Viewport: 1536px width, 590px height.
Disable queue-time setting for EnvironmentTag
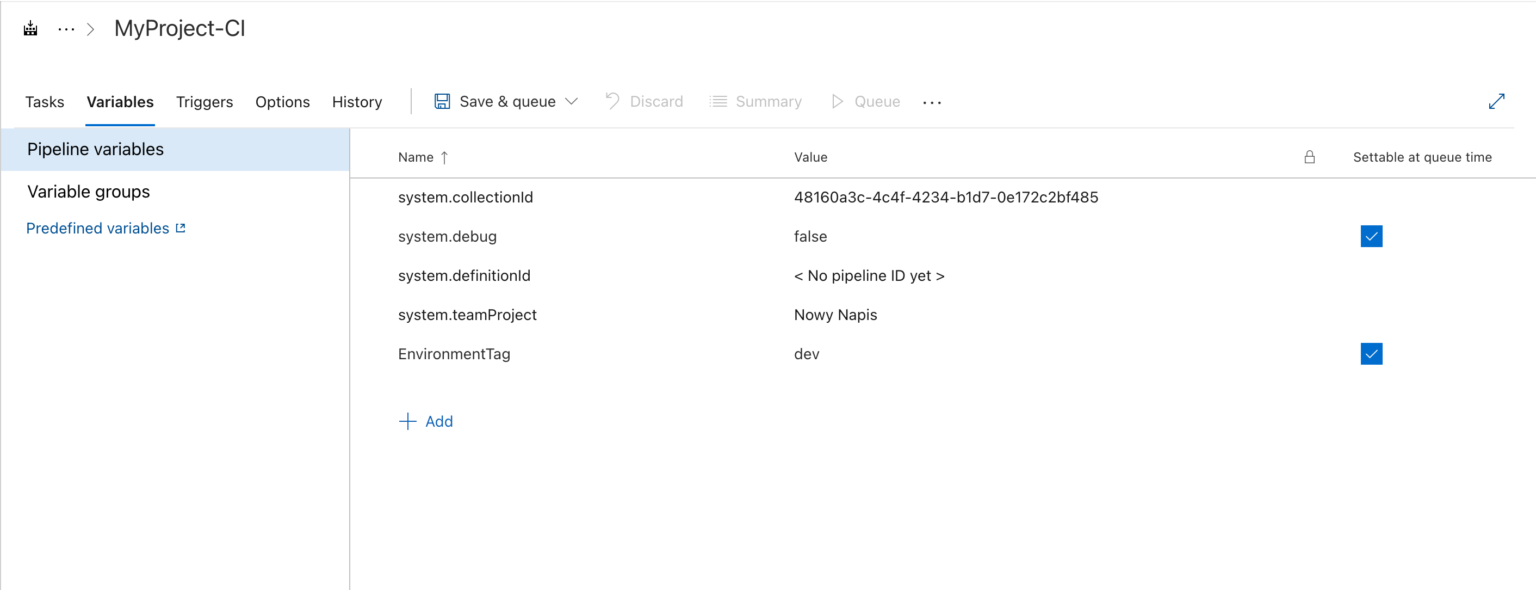pos(1371,353)
